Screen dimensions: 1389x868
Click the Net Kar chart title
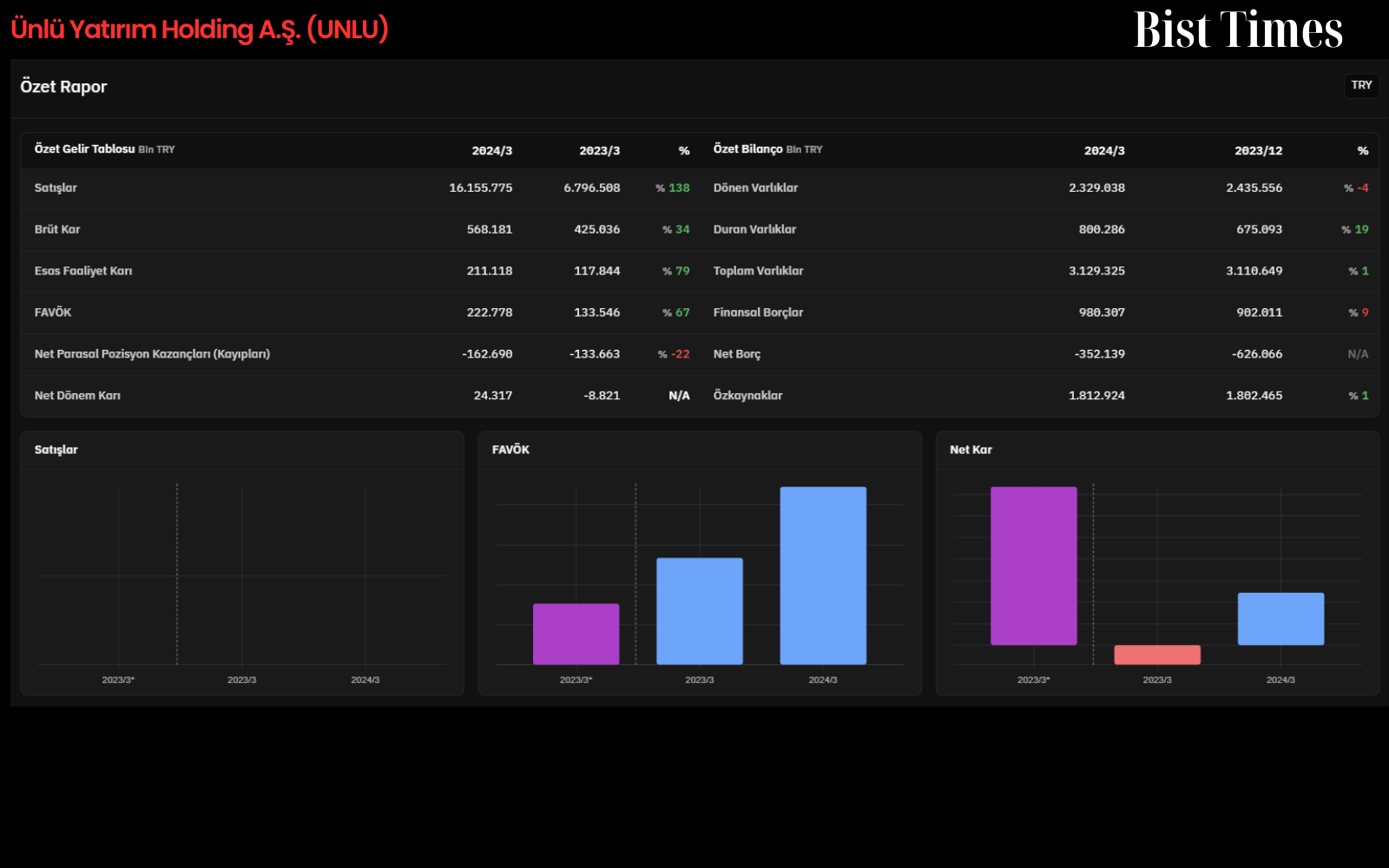point(971,450)
